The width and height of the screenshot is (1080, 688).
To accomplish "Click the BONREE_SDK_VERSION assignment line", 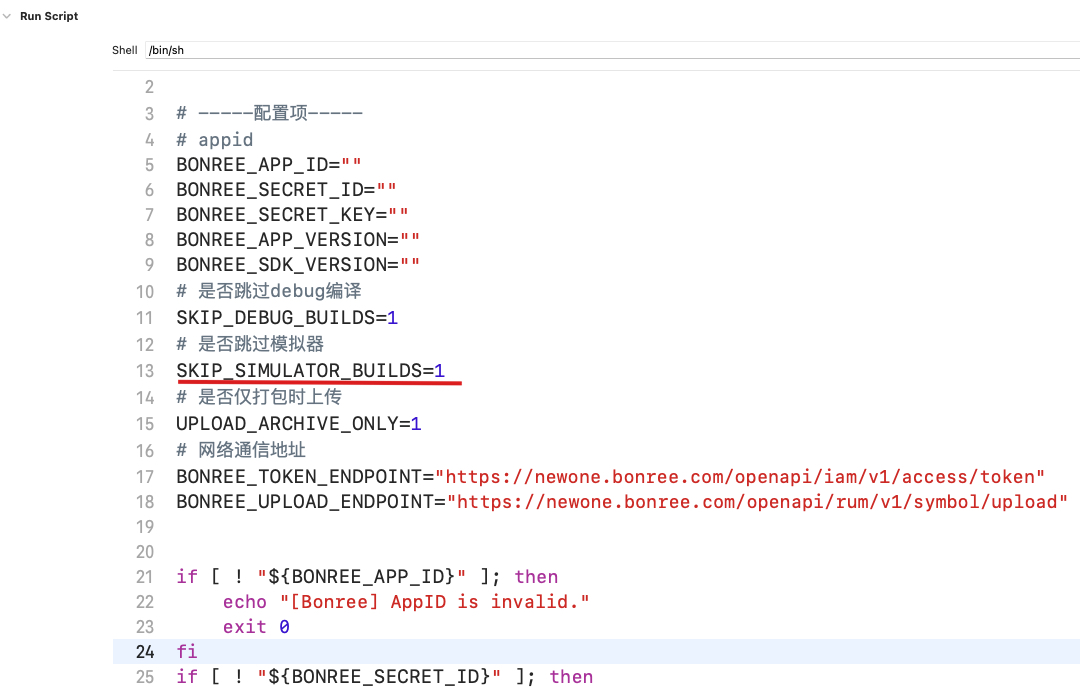I will [x=298, y=265].
